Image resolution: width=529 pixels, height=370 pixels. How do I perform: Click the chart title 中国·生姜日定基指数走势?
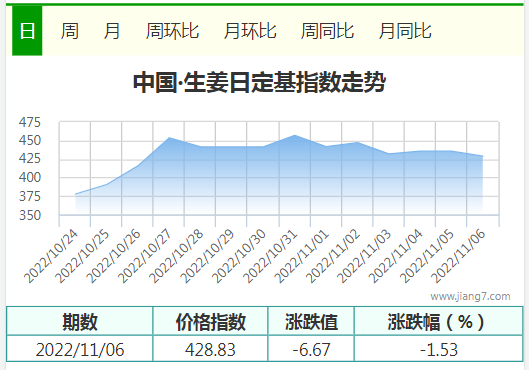pos(259,82)
